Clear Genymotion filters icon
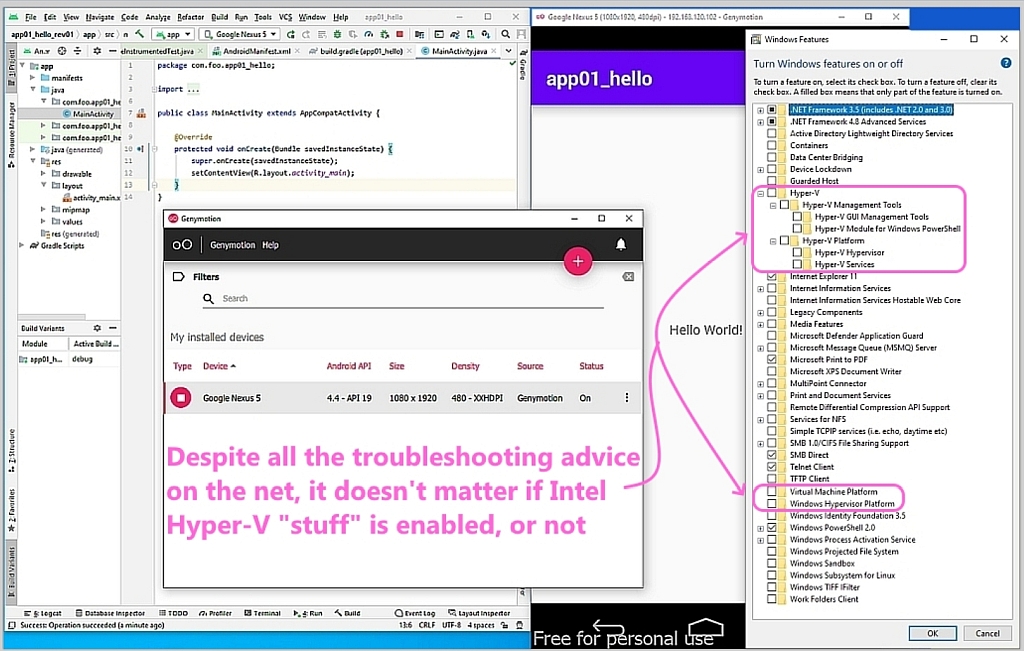This screenshot has width=1024, height=651. point(628,277)
